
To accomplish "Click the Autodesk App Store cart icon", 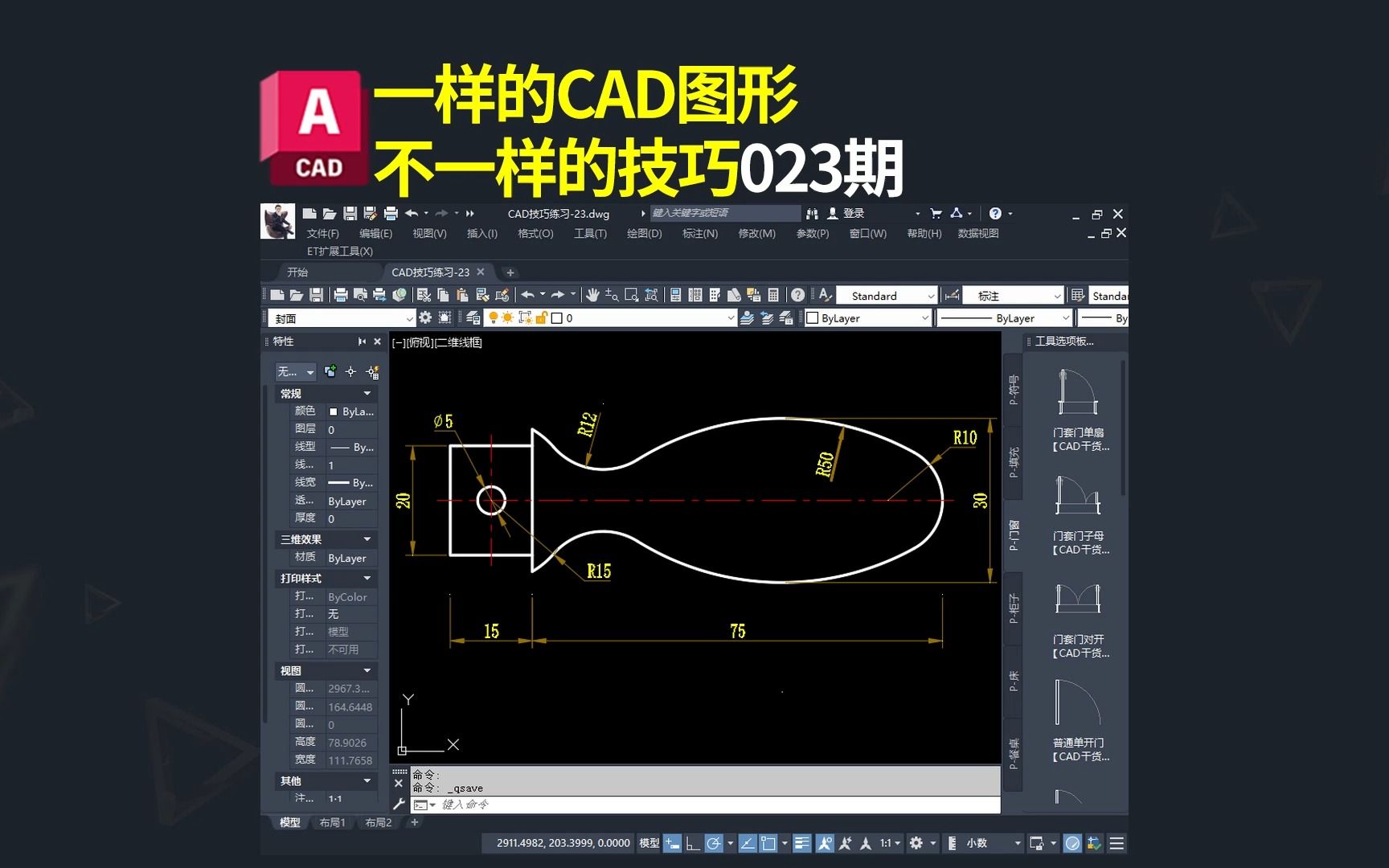I will [936, 213].
